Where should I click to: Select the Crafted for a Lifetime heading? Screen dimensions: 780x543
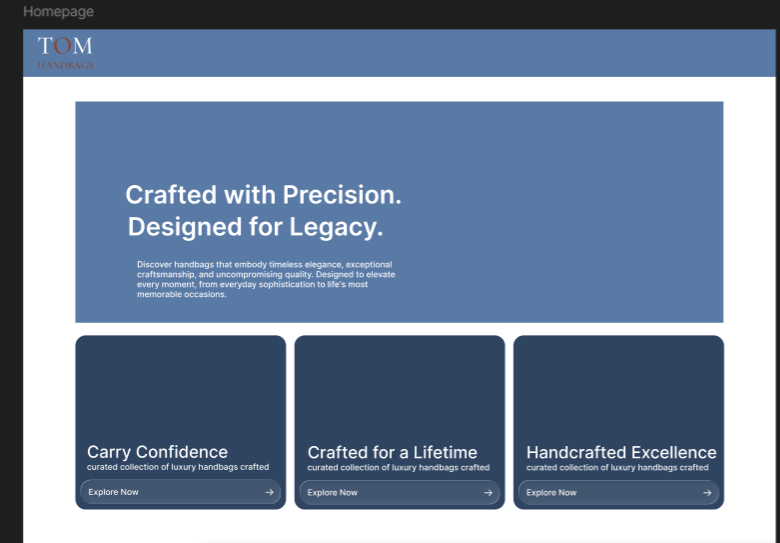pos(392,452)
